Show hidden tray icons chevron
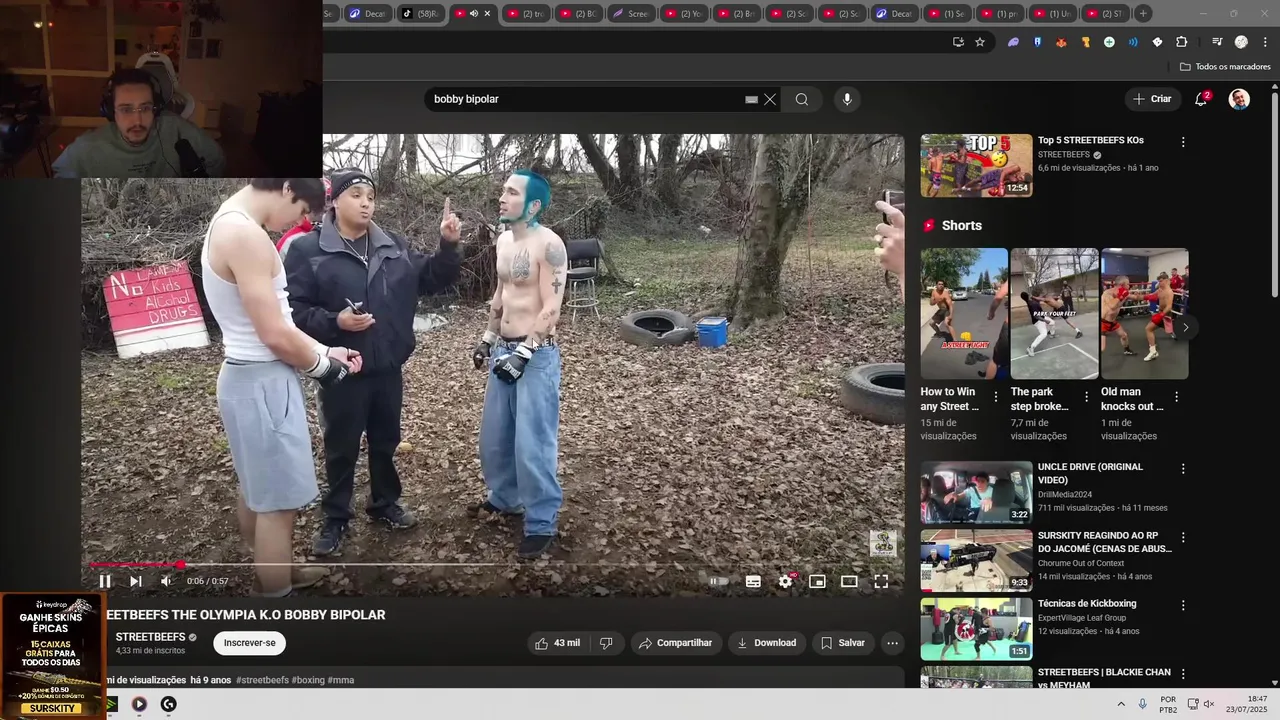The image size is (1280, 720). [x=1121, y=704]
